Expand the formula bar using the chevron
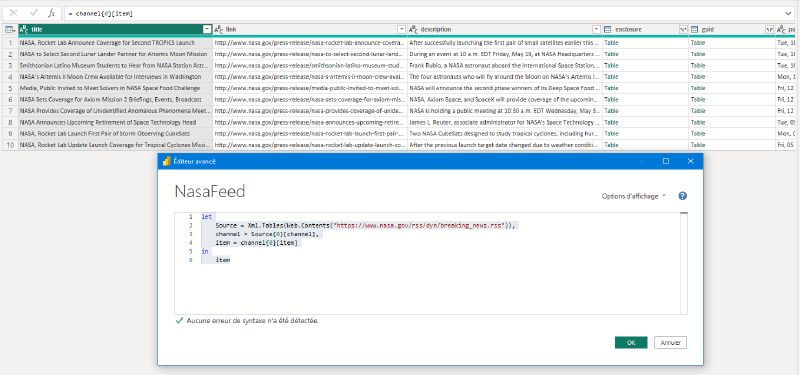 (789, 14)
